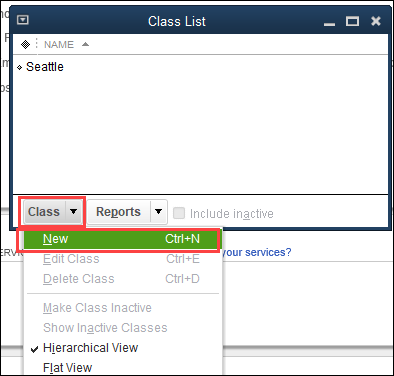Enable the Include inactive checkbox
The width and height of the screenshot is (394, 376).
click(x=179, y=213)
